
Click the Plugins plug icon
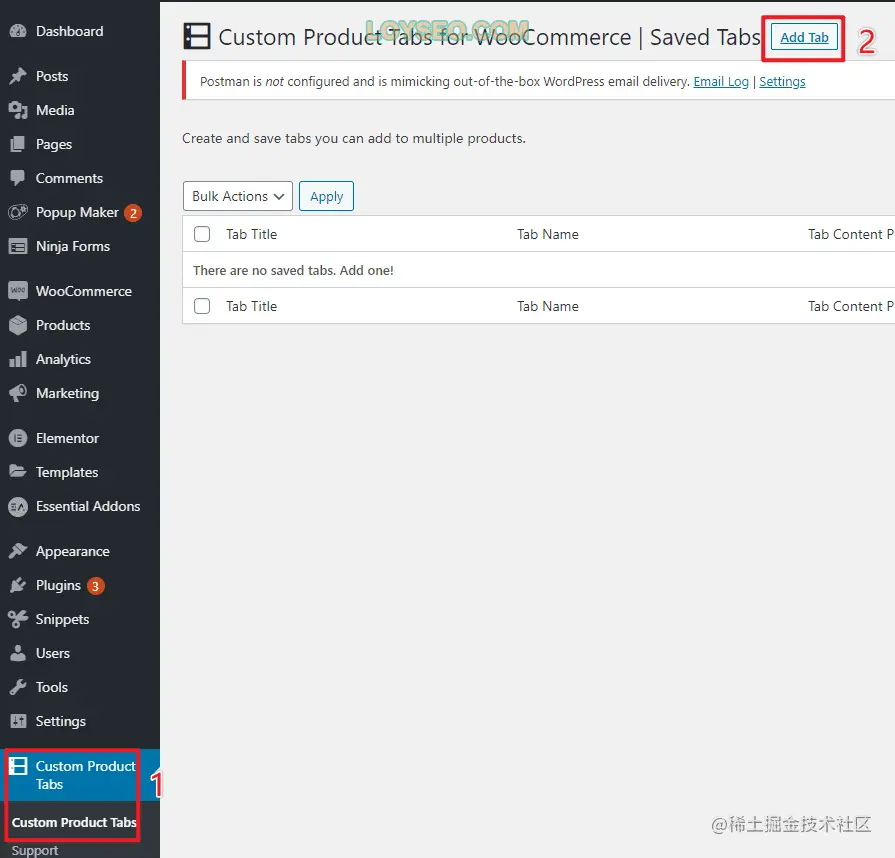(x=18, y=585)
